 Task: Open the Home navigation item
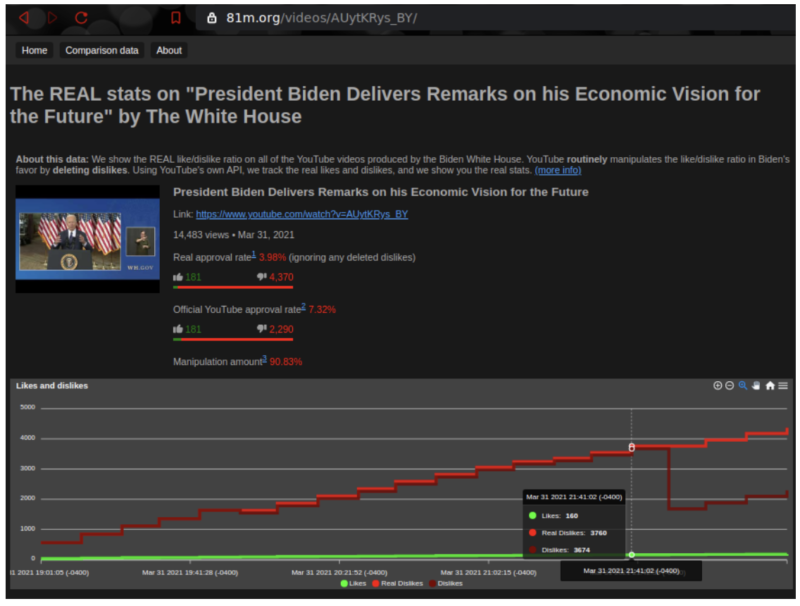[34, 50]
